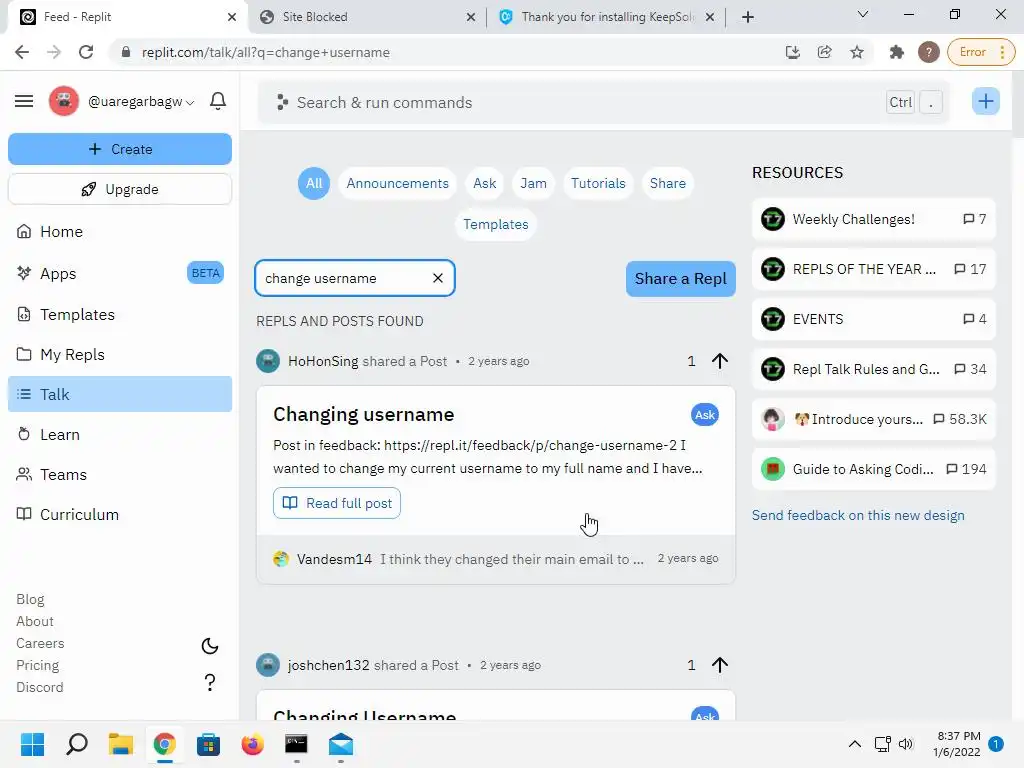
Task: Open EVENTS resource
Action: pyautogui.click(x=874, y=319)
